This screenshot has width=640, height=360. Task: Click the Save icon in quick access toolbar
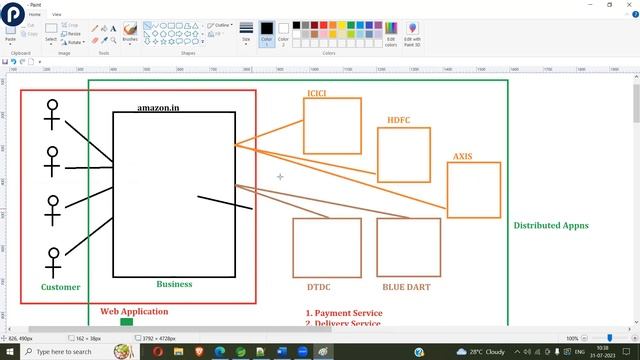[x=5, y=62]
